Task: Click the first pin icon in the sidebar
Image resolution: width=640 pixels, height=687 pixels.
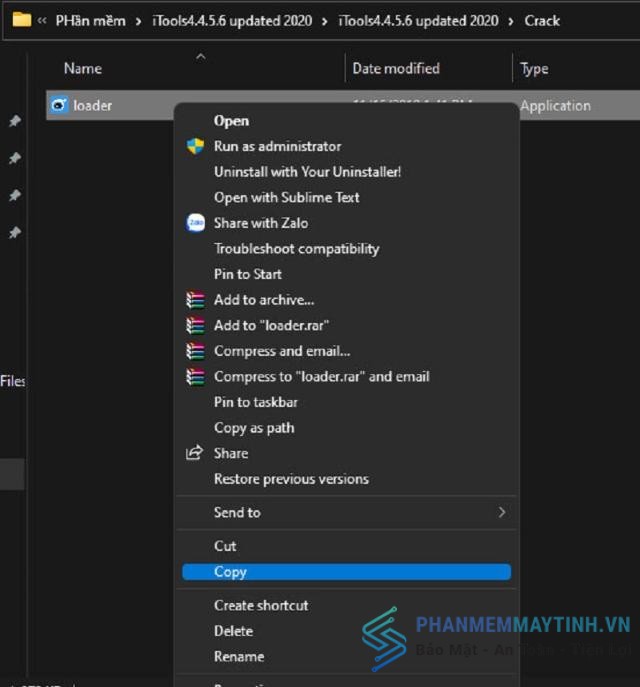Action: (x=15, y=120)
